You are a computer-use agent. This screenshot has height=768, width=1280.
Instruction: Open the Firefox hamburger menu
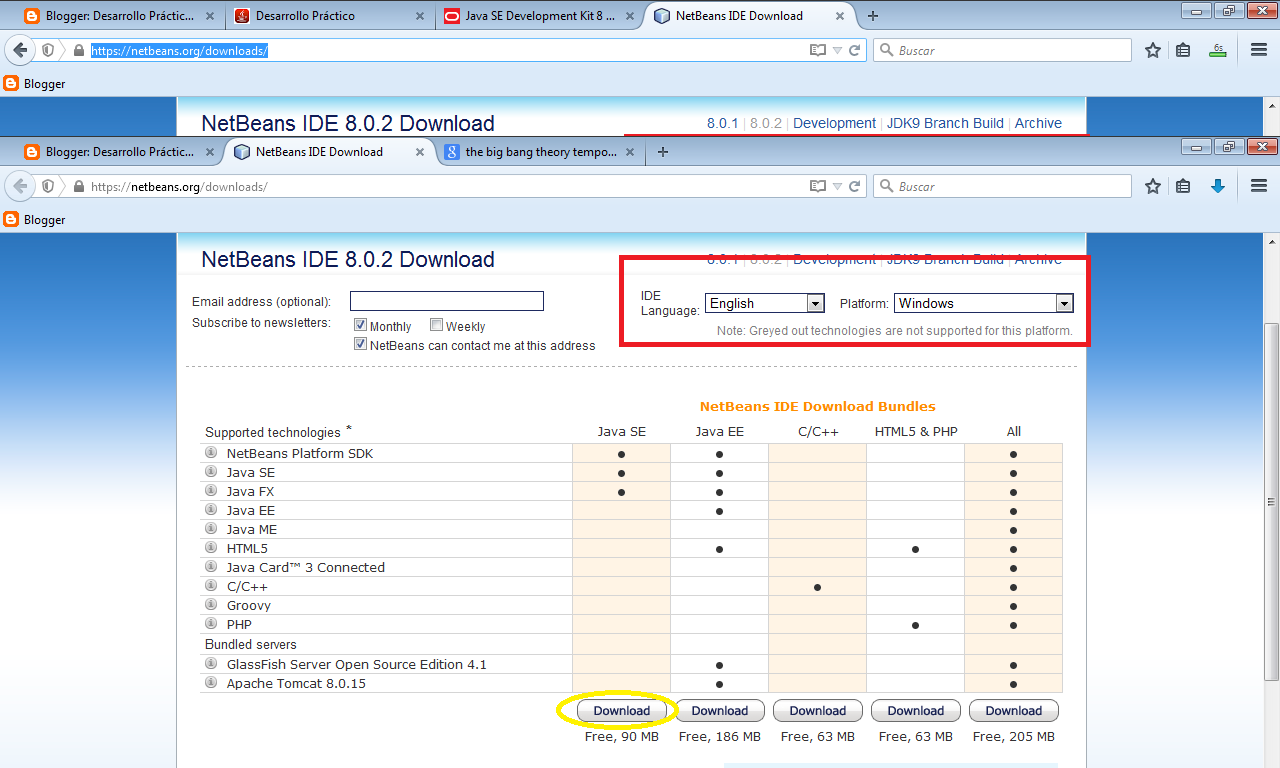[1258, 186]
